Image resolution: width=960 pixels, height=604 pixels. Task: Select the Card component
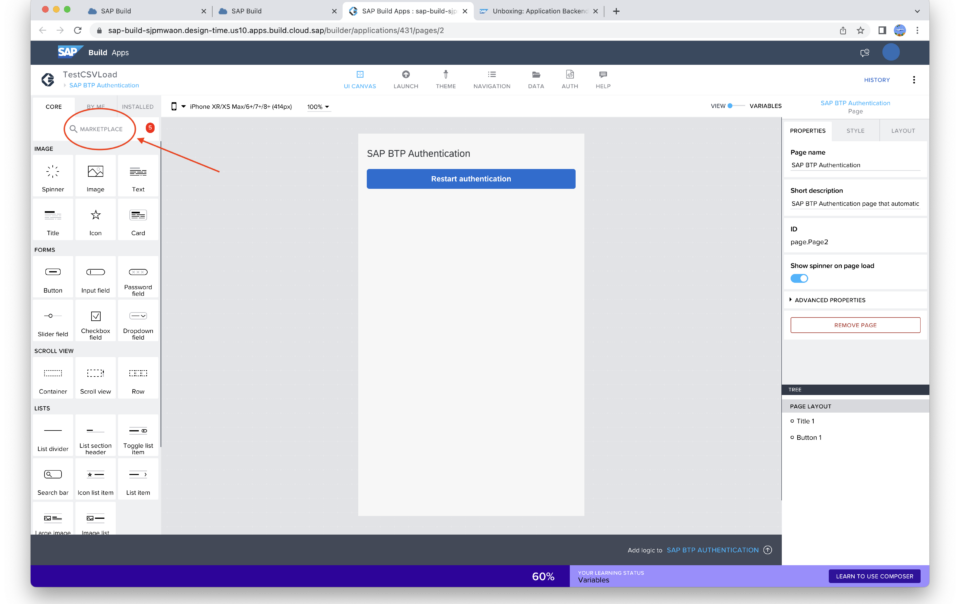(138, 220)
